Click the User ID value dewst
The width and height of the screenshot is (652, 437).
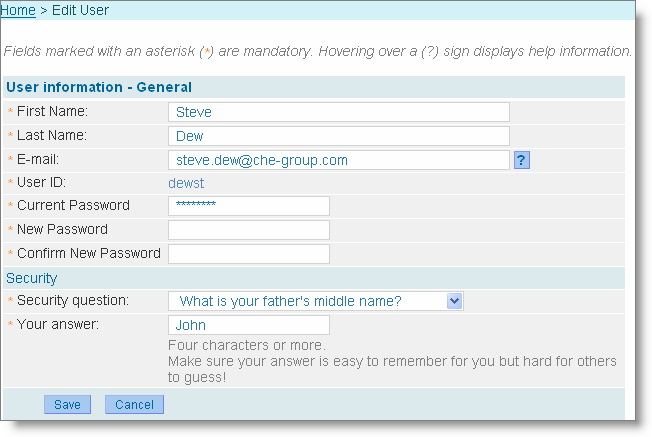coord(186,183)
